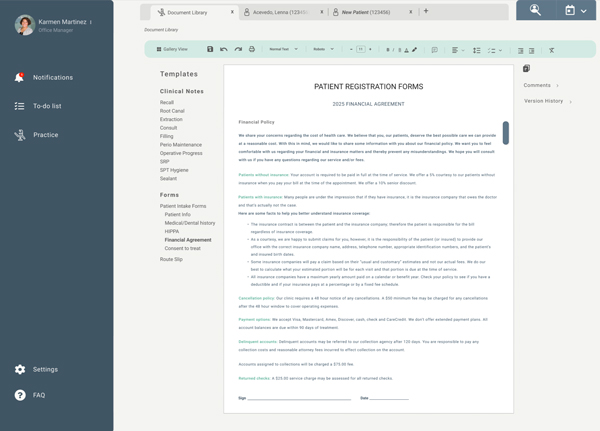
Task: Expand the calendar dropdown chevron
Action: coord(584,11)
